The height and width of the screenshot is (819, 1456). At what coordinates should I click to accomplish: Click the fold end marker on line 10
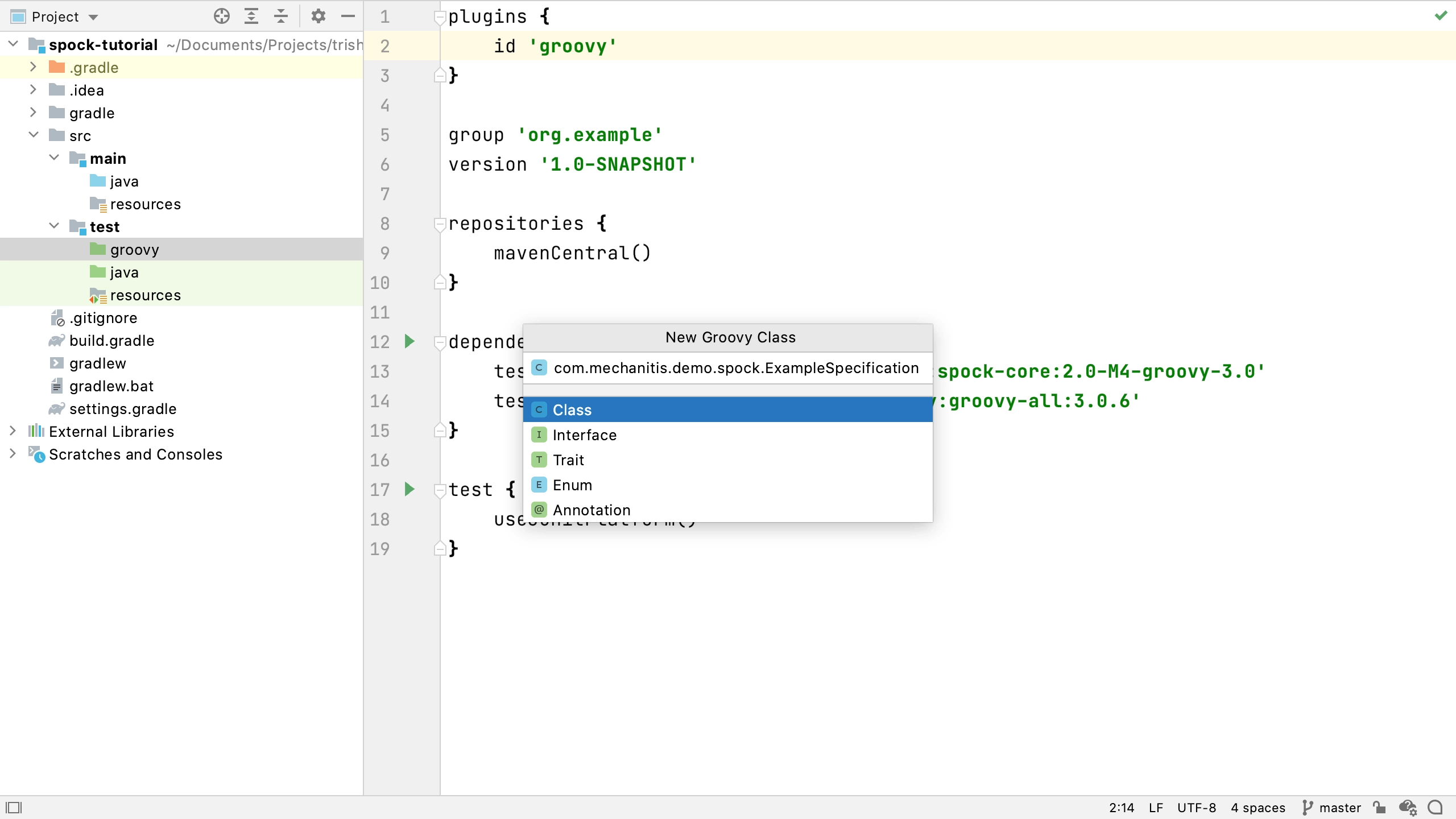pos(440,282)
